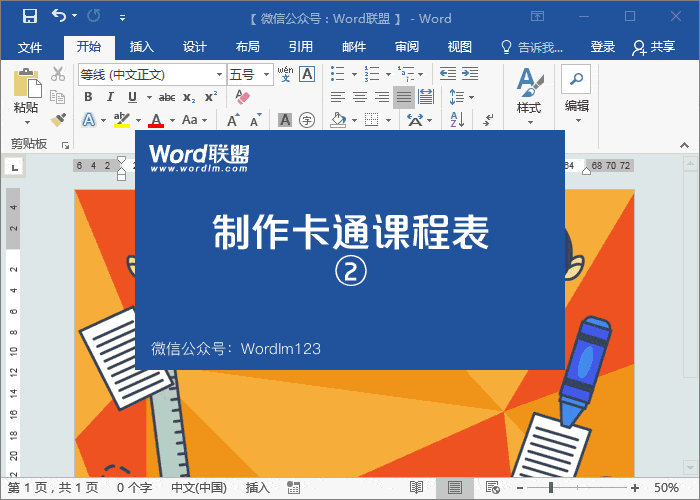Collapse the ribbon with the chevron

(x=684, y=145)
